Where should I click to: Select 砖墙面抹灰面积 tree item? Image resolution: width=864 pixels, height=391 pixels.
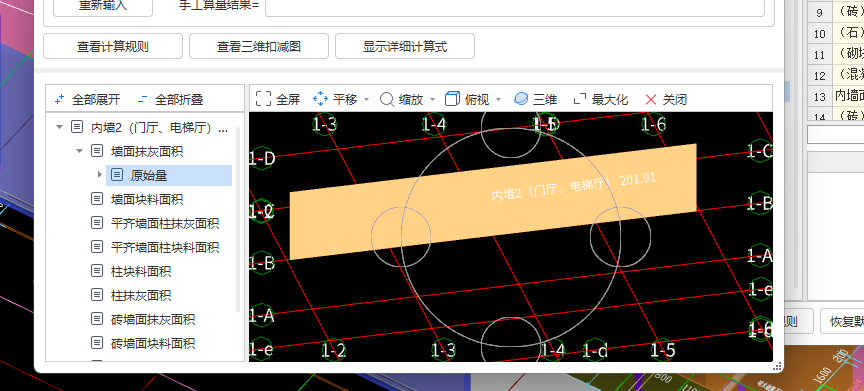[x=153, y=320]
